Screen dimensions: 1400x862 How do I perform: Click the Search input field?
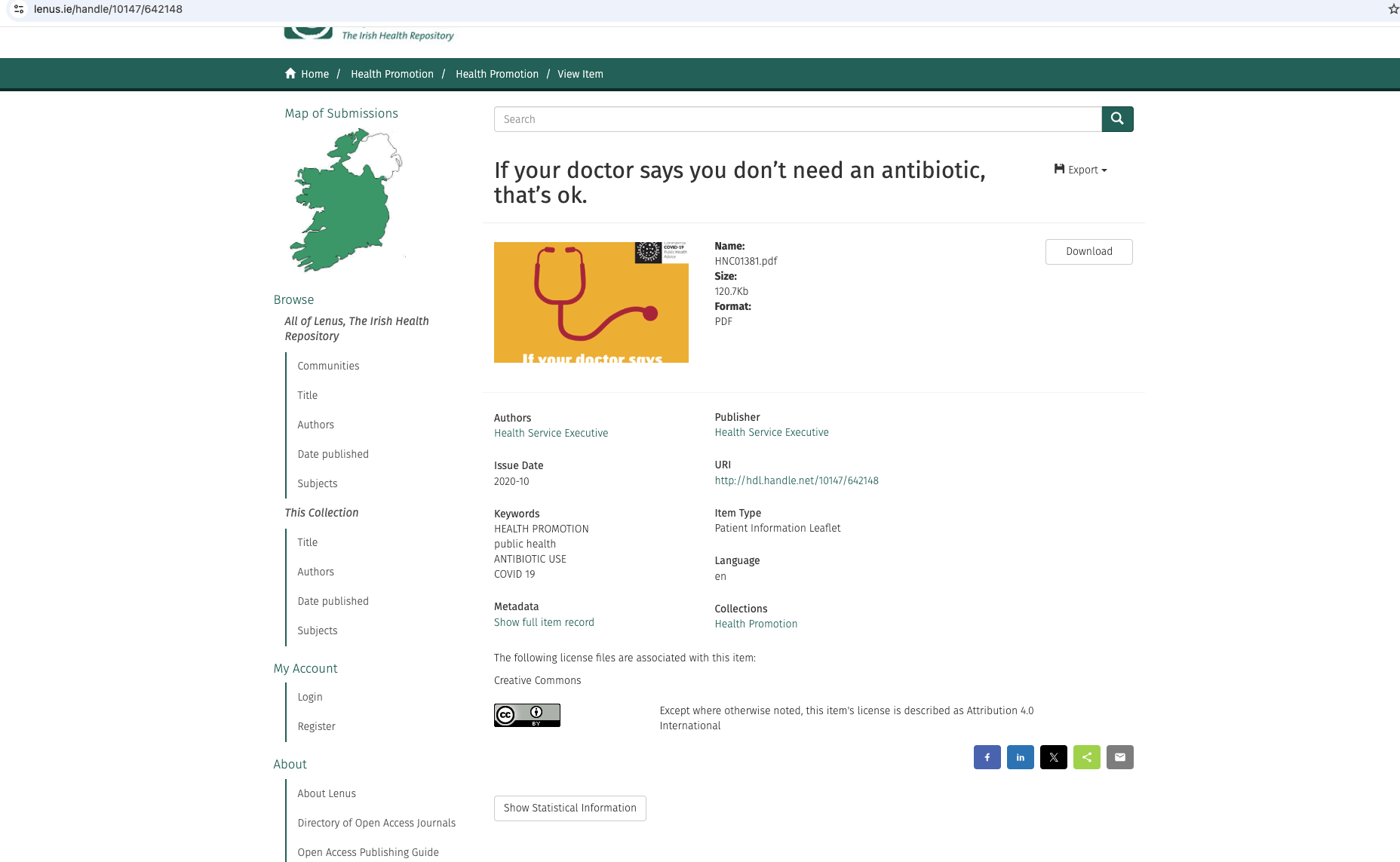pyautogui.click(x=797, y=119)
